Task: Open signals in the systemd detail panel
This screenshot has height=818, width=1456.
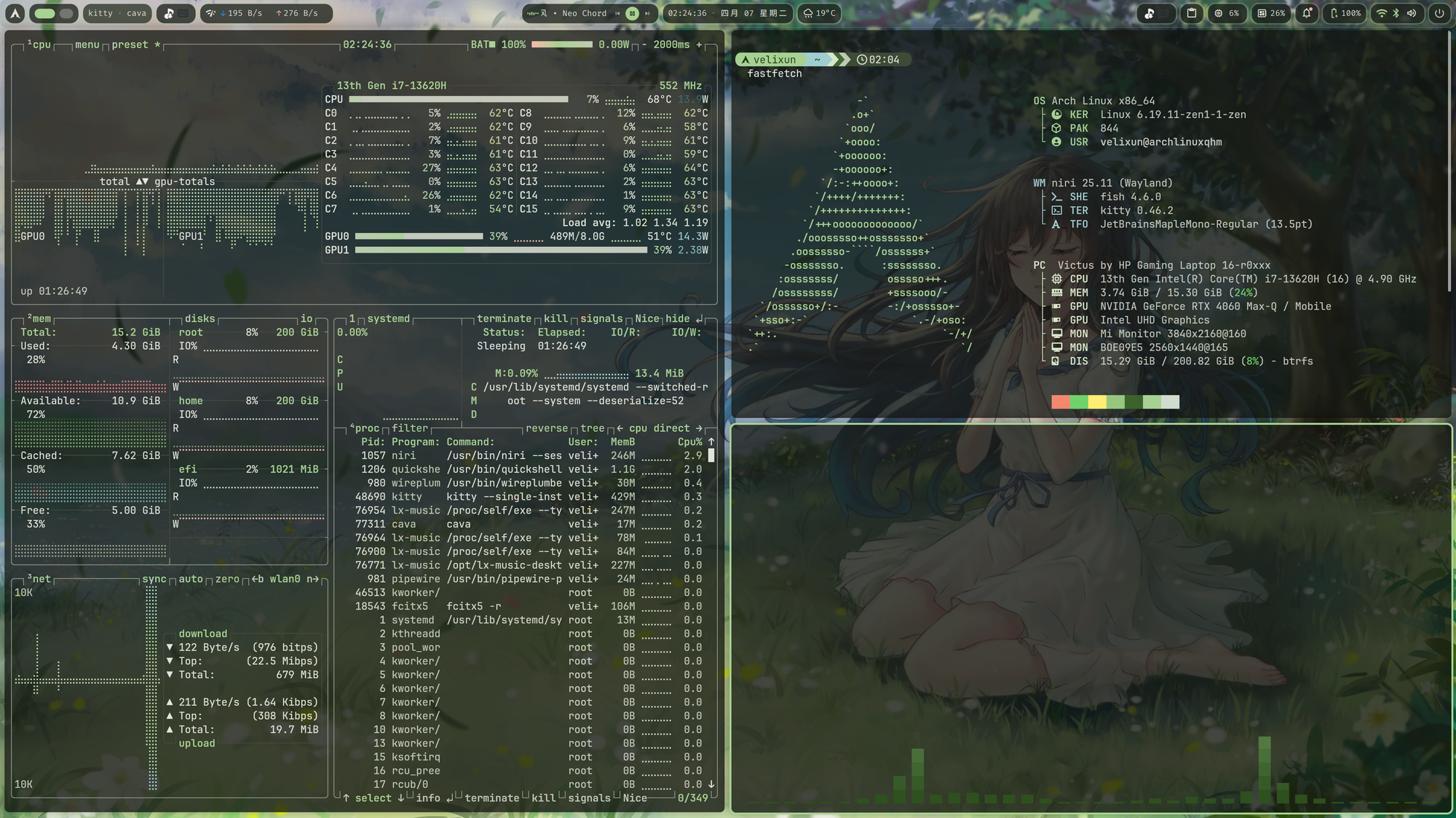Action: (601, 318)
